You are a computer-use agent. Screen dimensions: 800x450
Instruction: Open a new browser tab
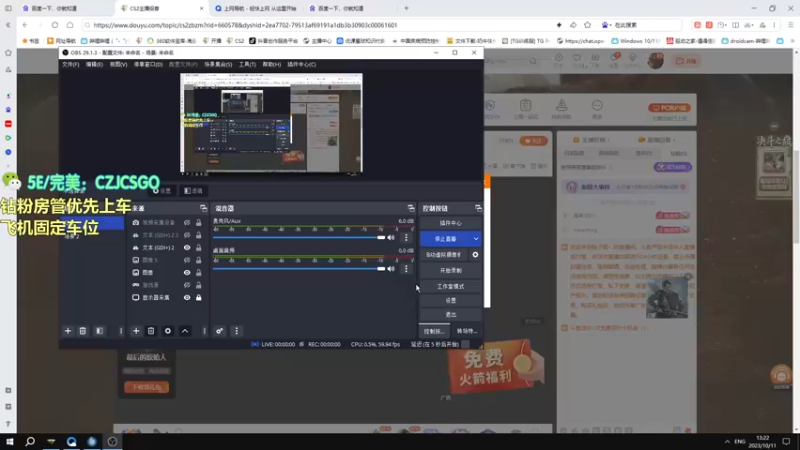pyautogui.click(x=407, y=8)
